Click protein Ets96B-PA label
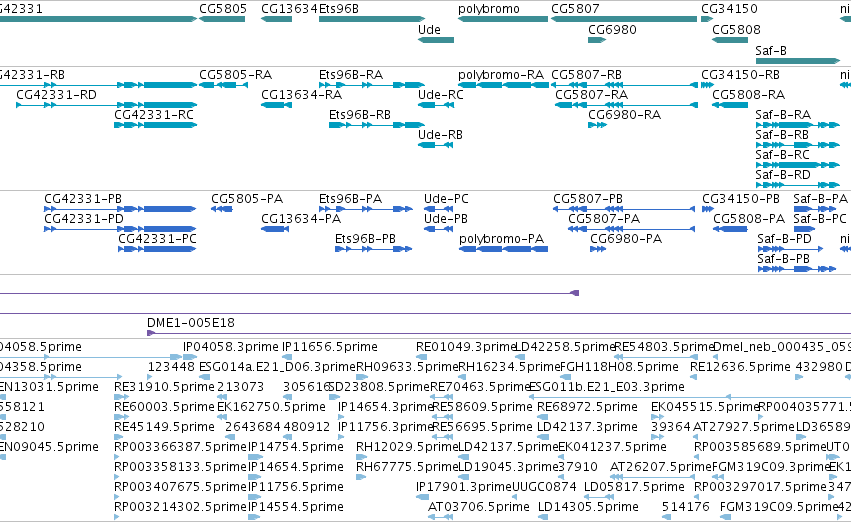Image resolution: width=851 pixels, height=522 pixels. pyautogui.click(x=351, y=199)
